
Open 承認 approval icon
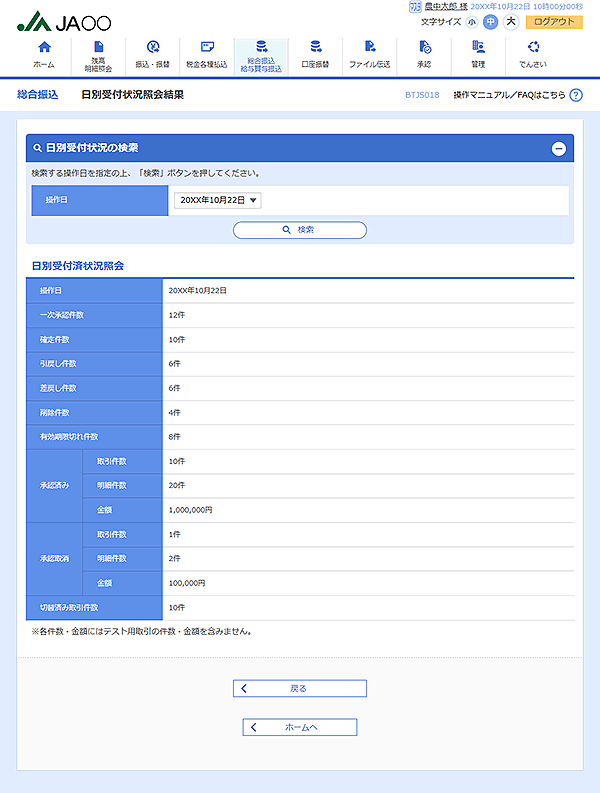[x=424, y=47]
